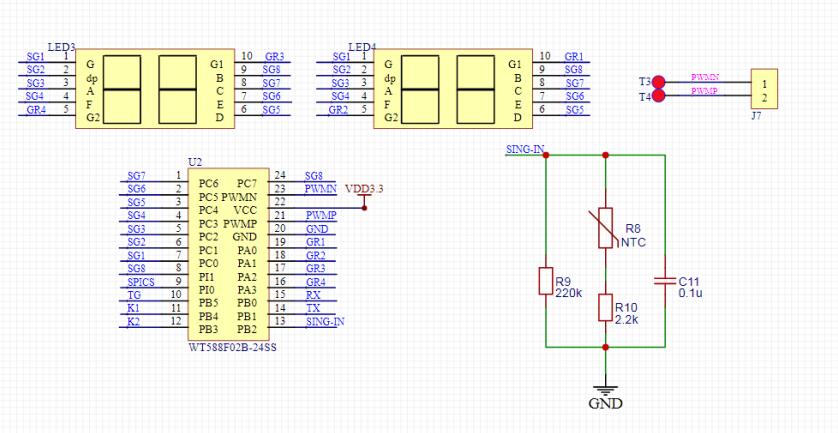Select GR1 net label on LED4 pin 10
This screenshot has height=433, width=838.
[574, 57]
